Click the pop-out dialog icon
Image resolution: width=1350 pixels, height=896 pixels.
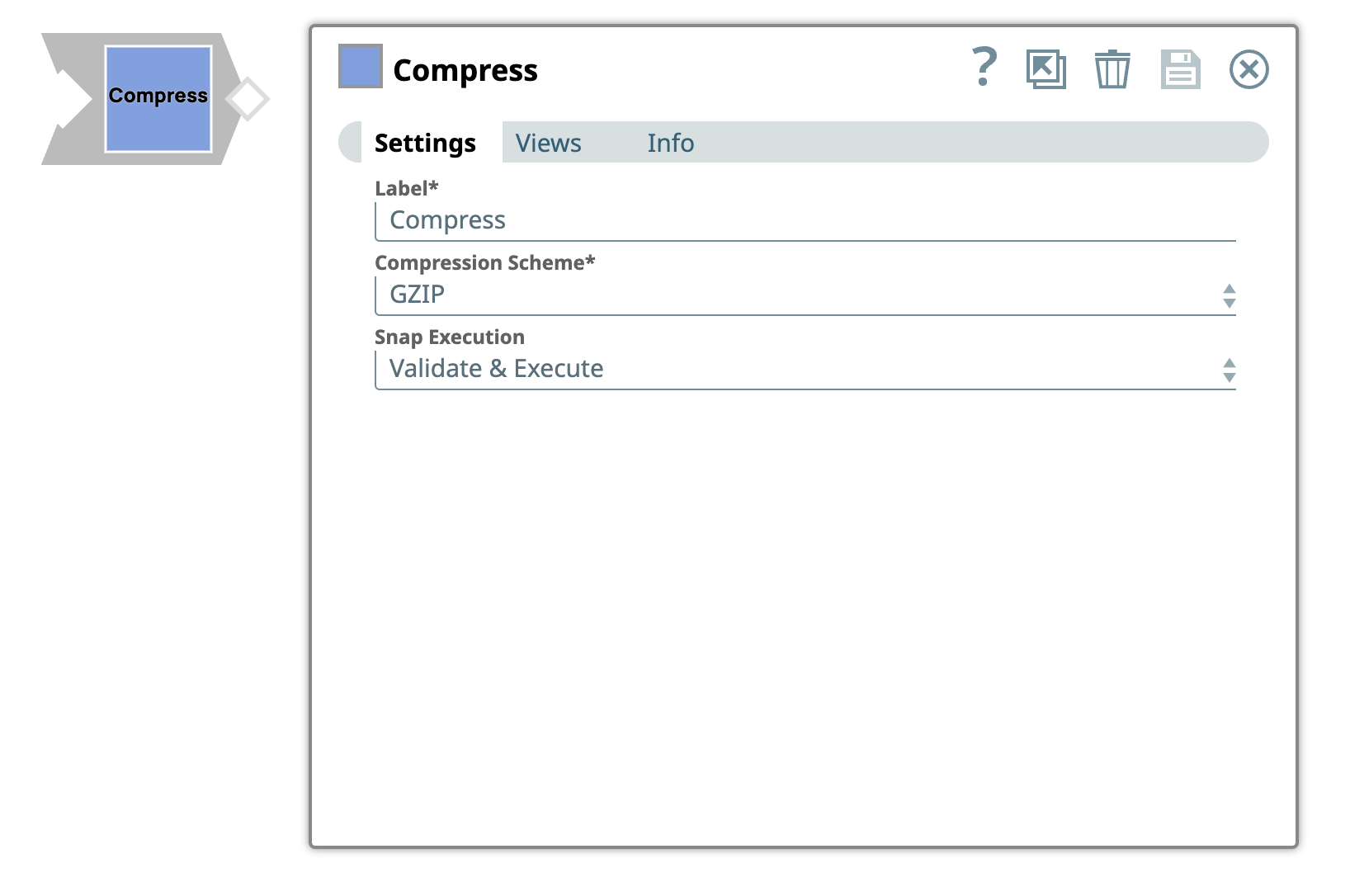point(1046,69)
